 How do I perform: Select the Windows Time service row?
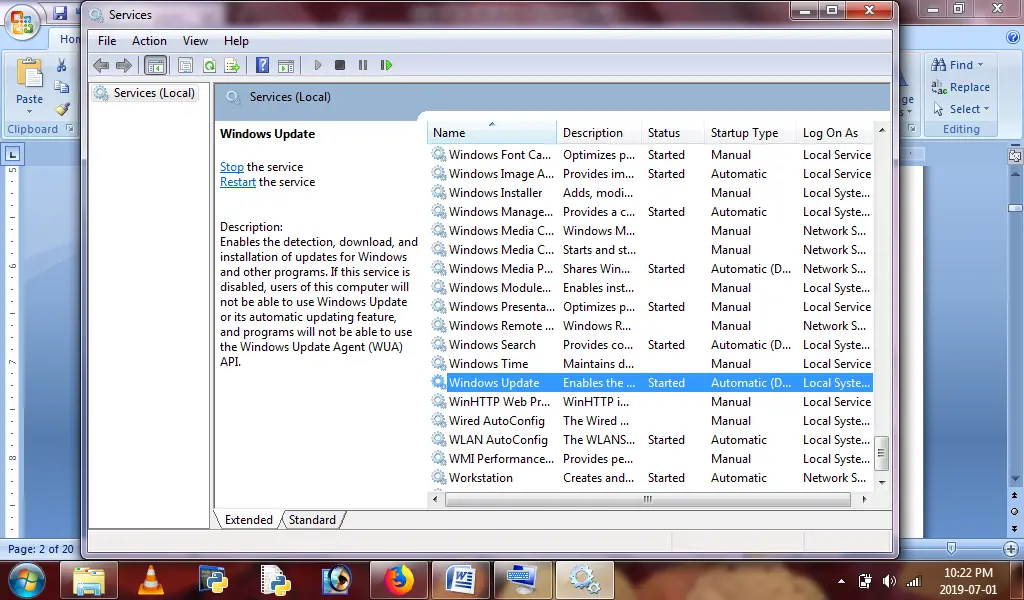pyautogui.click(x=651, y=364)
